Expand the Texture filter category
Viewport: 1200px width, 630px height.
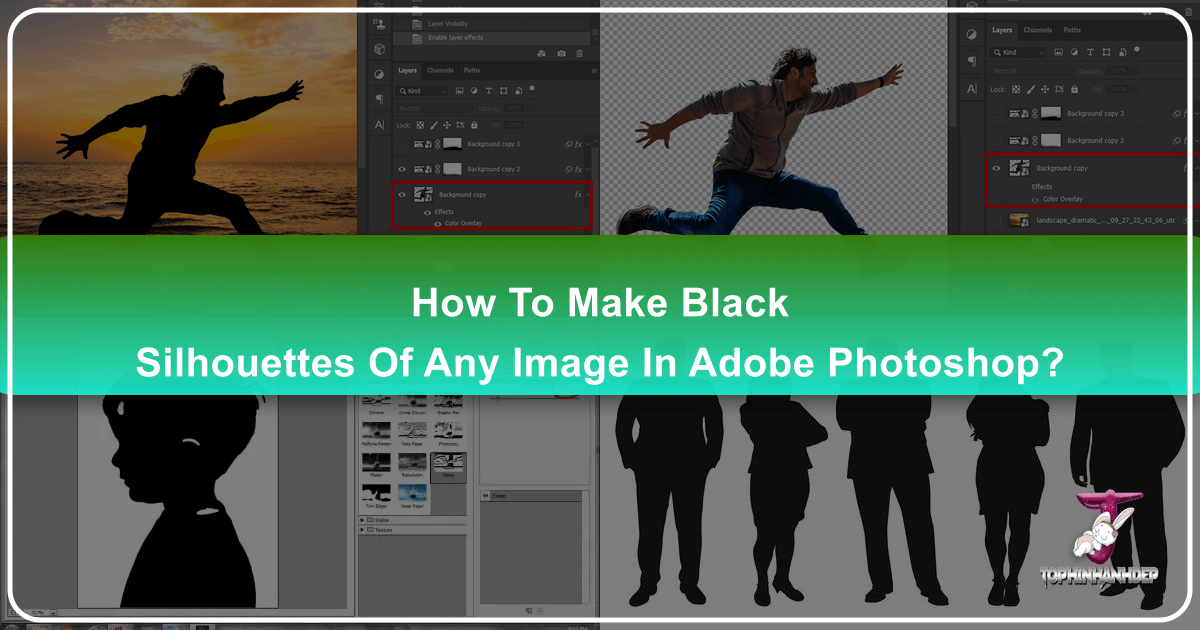click(384, 530)
